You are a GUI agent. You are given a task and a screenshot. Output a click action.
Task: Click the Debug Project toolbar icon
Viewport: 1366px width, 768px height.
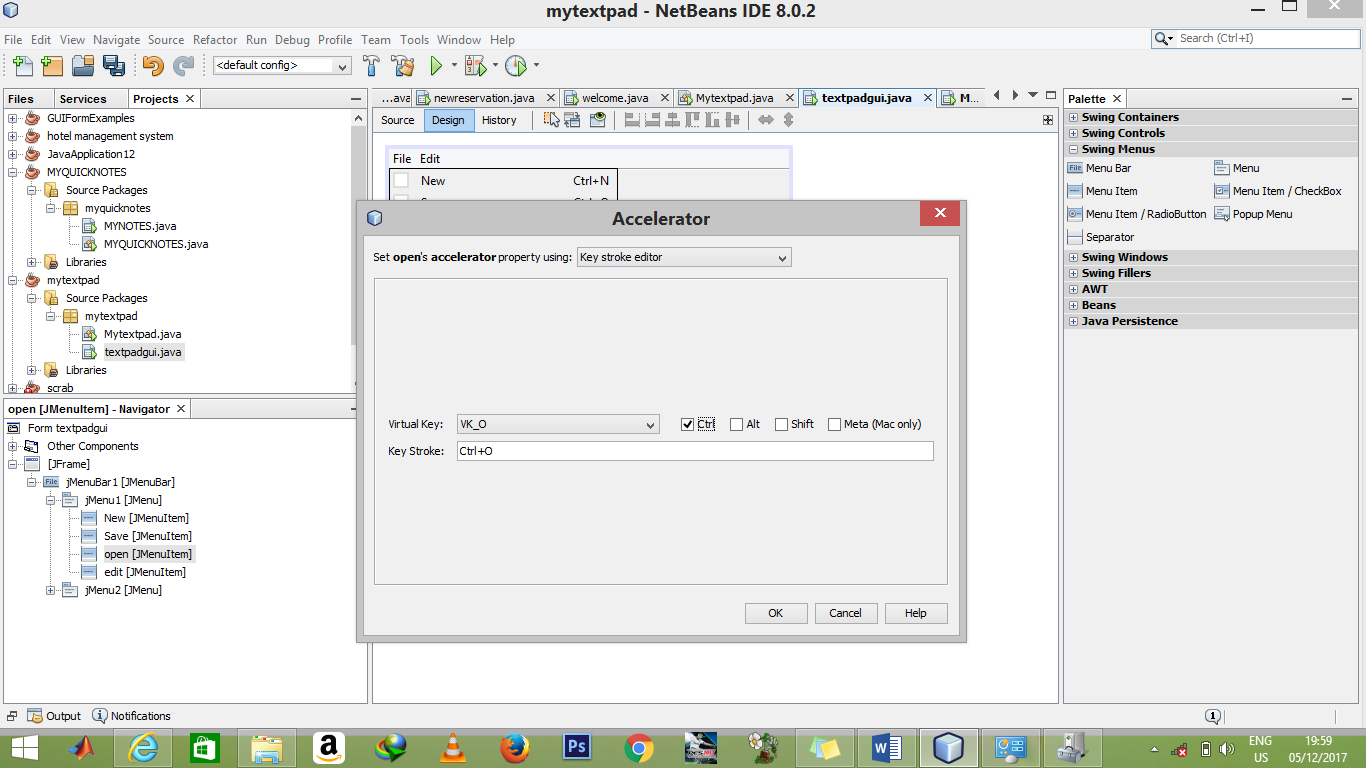click(x=476, y=66)
